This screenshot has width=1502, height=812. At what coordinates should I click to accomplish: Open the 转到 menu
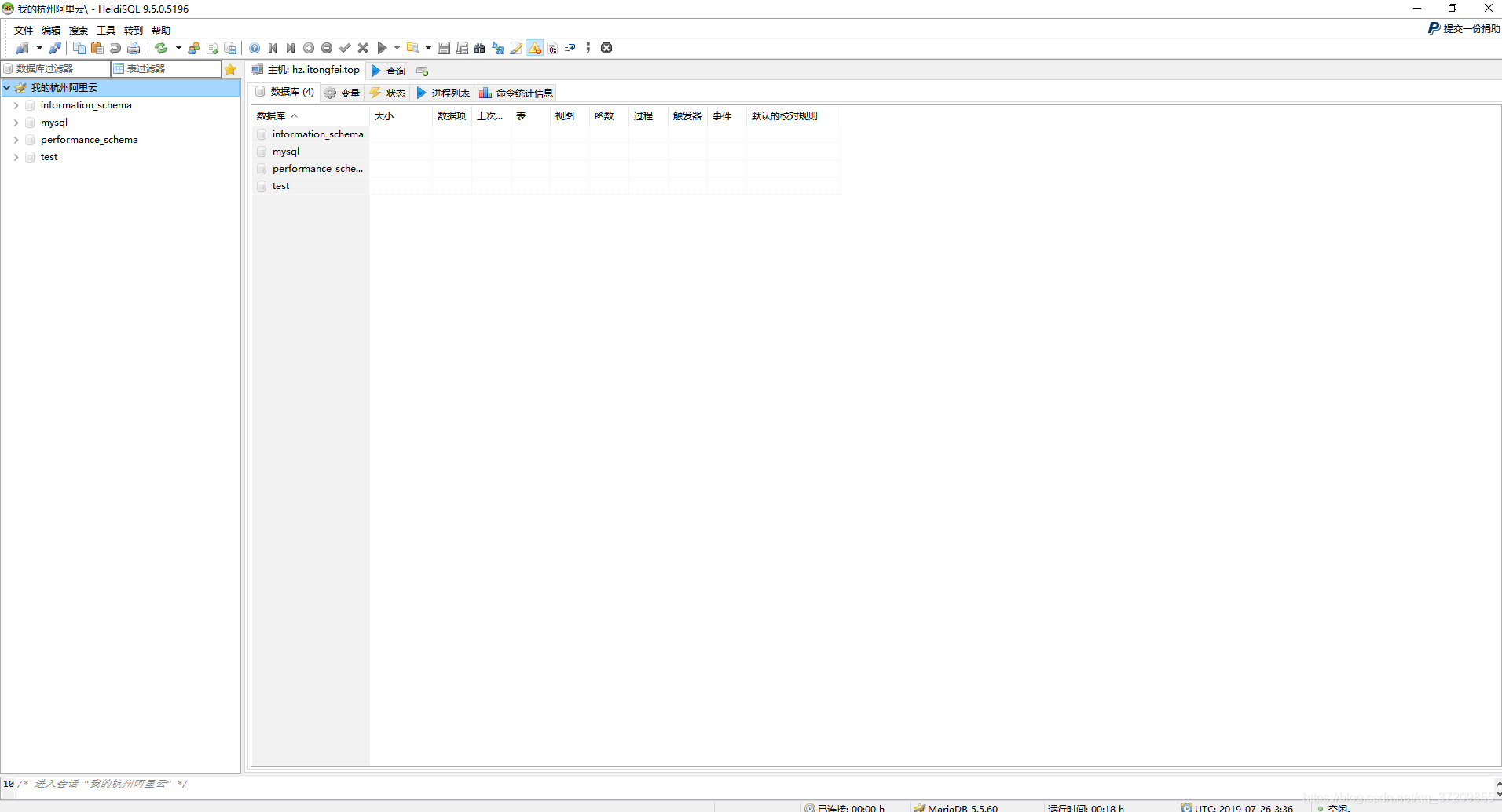(134, 31)
